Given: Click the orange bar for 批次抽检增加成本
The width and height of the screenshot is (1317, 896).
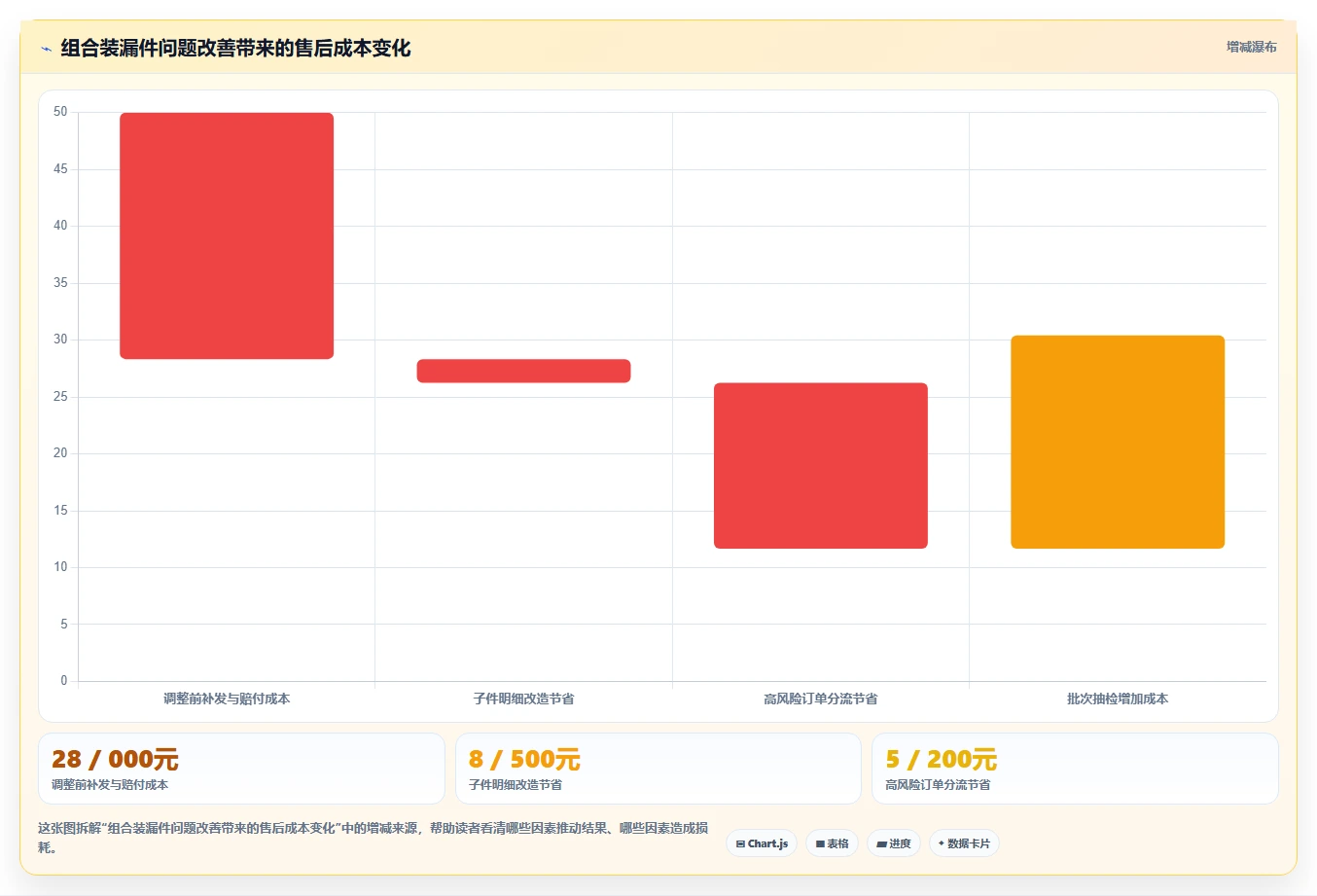Looking at the screenshot, I should [x=1118, y=442].
